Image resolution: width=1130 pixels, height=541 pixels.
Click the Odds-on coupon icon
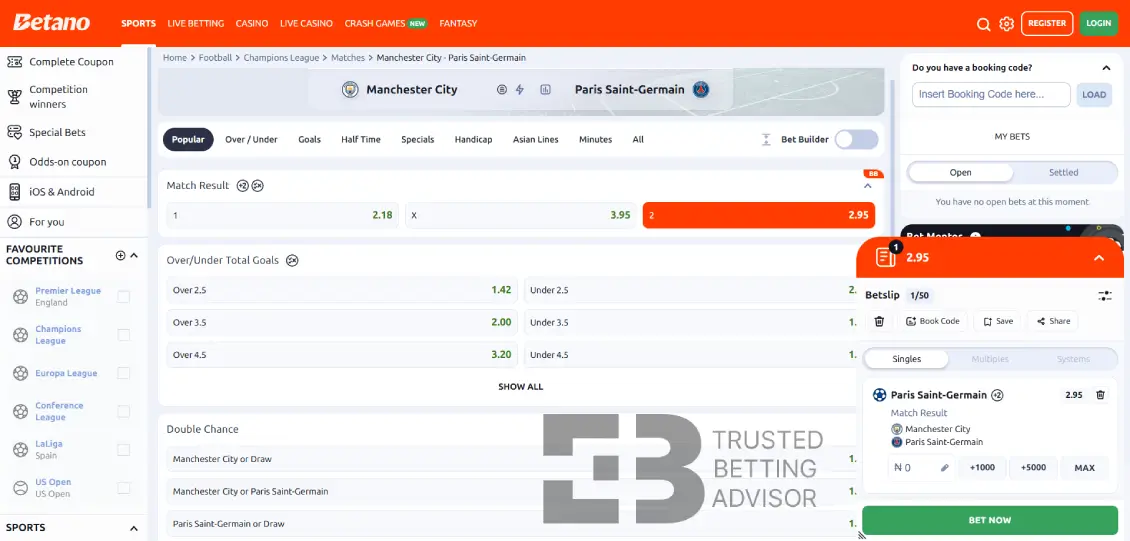pos(14,162)
